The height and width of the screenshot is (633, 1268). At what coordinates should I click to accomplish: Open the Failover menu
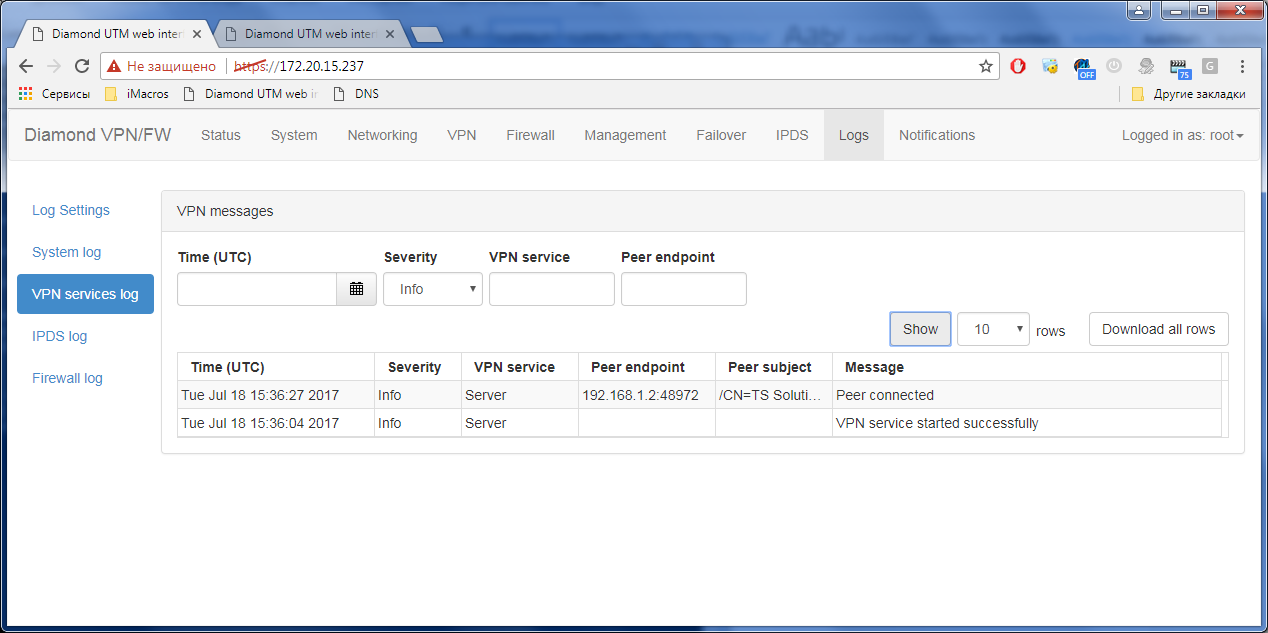[x=721, y=135]
